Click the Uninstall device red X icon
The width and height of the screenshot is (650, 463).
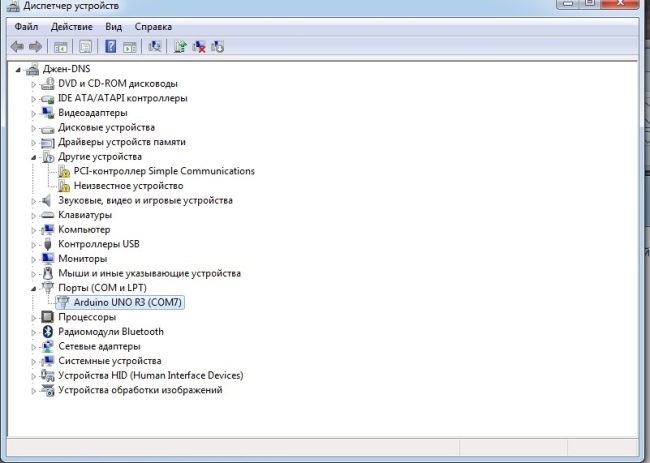pos(200,46)
